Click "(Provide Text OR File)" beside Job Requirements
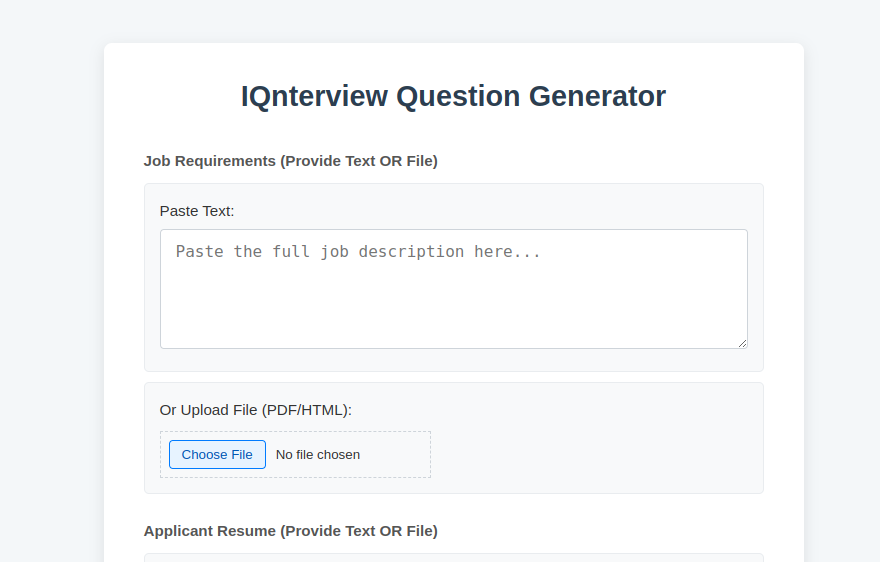 359,161
